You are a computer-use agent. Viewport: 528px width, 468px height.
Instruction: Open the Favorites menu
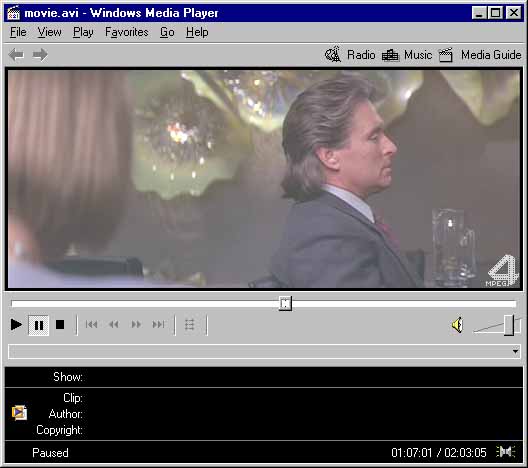[127, 32]
